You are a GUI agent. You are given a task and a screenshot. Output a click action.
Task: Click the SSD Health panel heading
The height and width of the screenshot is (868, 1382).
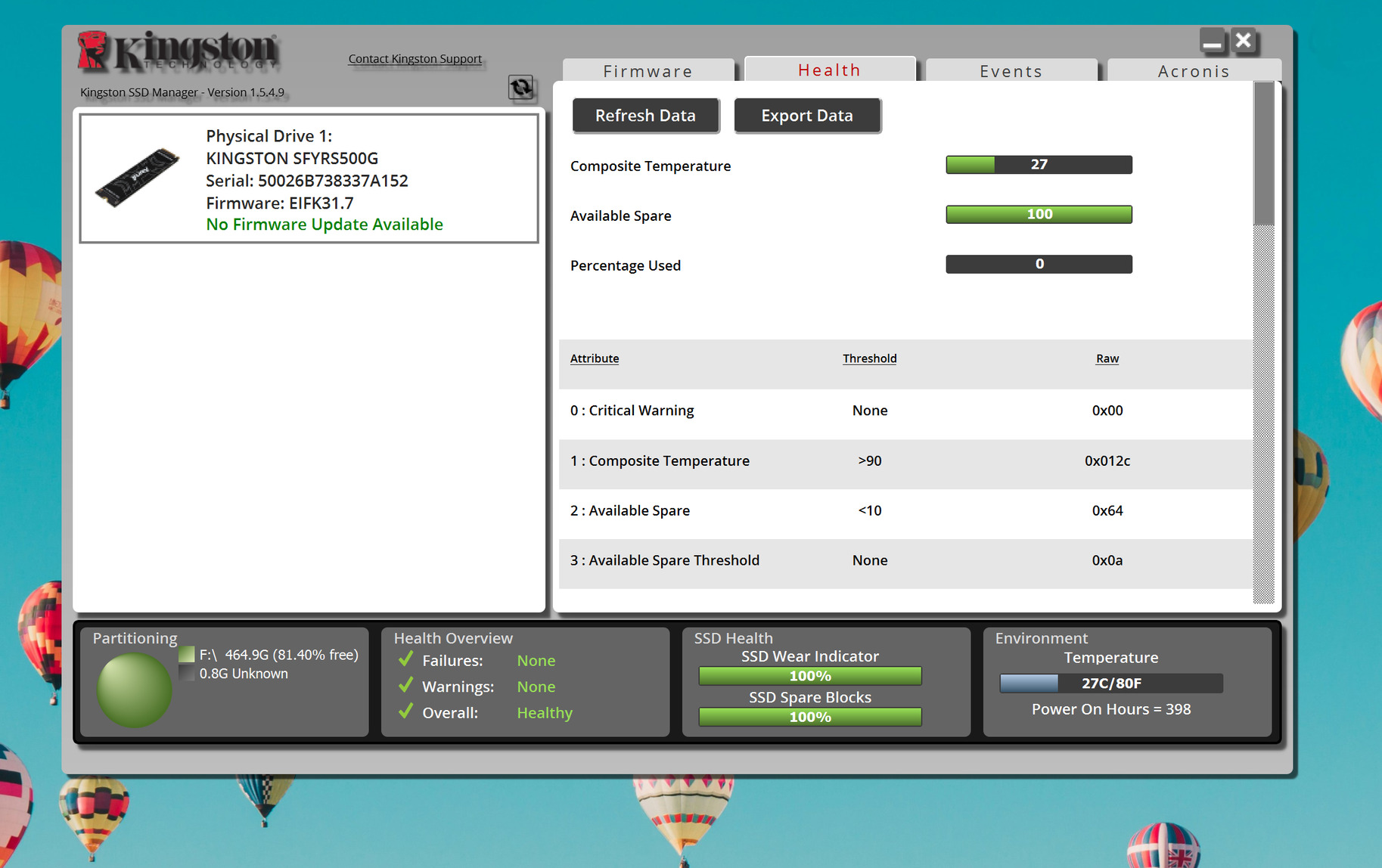pyautogui.click(x=734, y=638)
